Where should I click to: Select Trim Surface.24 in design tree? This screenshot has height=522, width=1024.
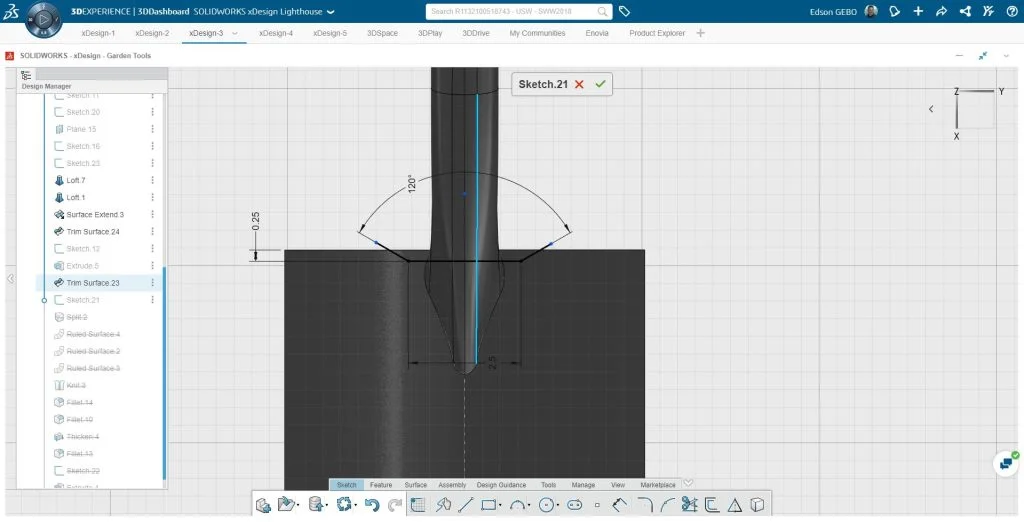92,232
